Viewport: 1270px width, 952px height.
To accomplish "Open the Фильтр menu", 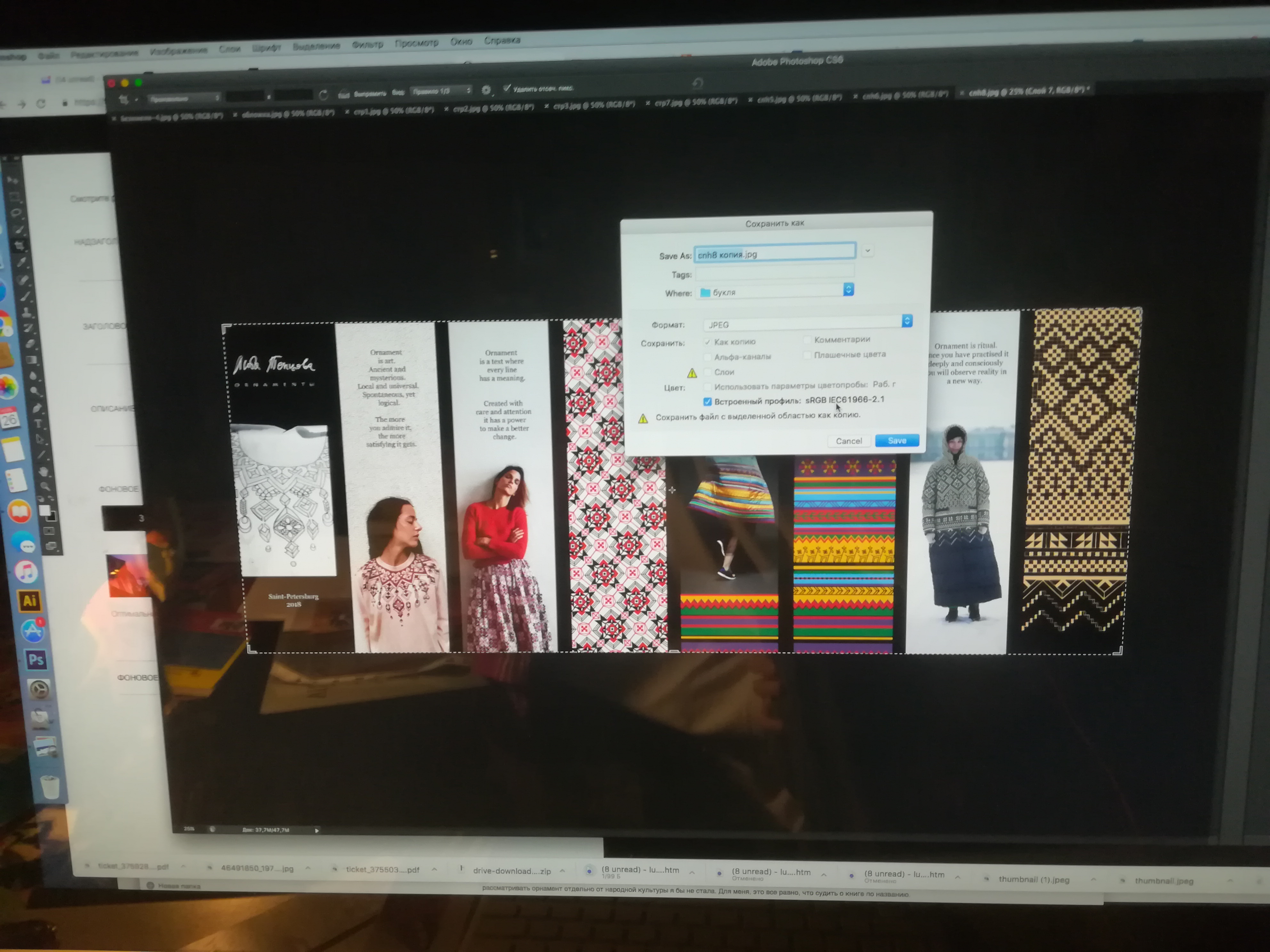I will [x=367, y=44].
